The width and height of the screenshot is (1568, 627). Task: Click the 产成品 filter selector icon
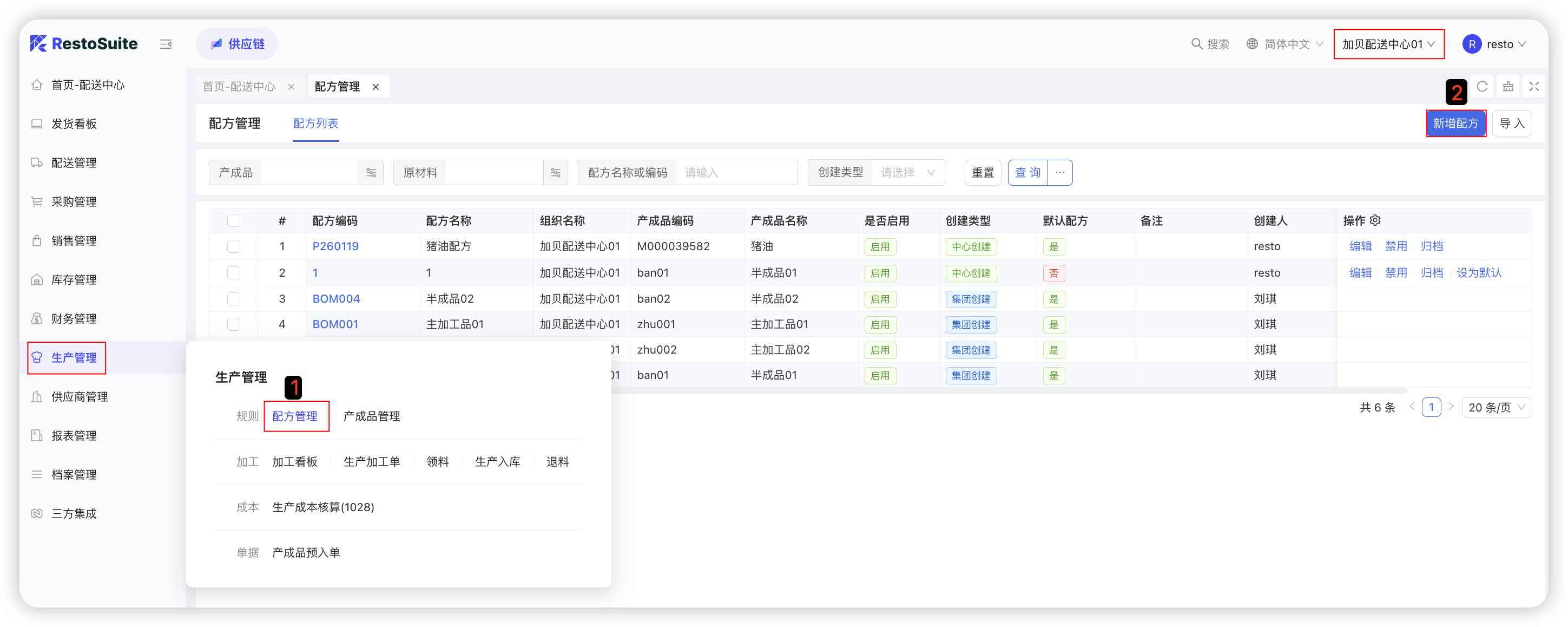point(371,173)
